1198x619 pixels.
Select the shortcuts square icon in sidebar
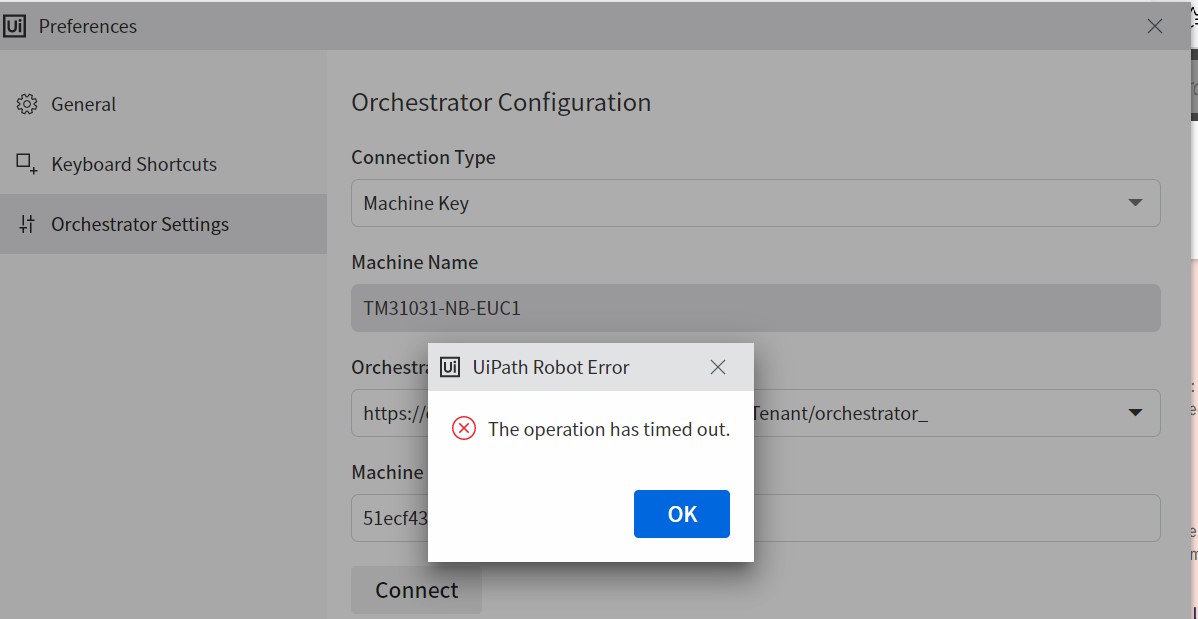(x=25, y=163)
